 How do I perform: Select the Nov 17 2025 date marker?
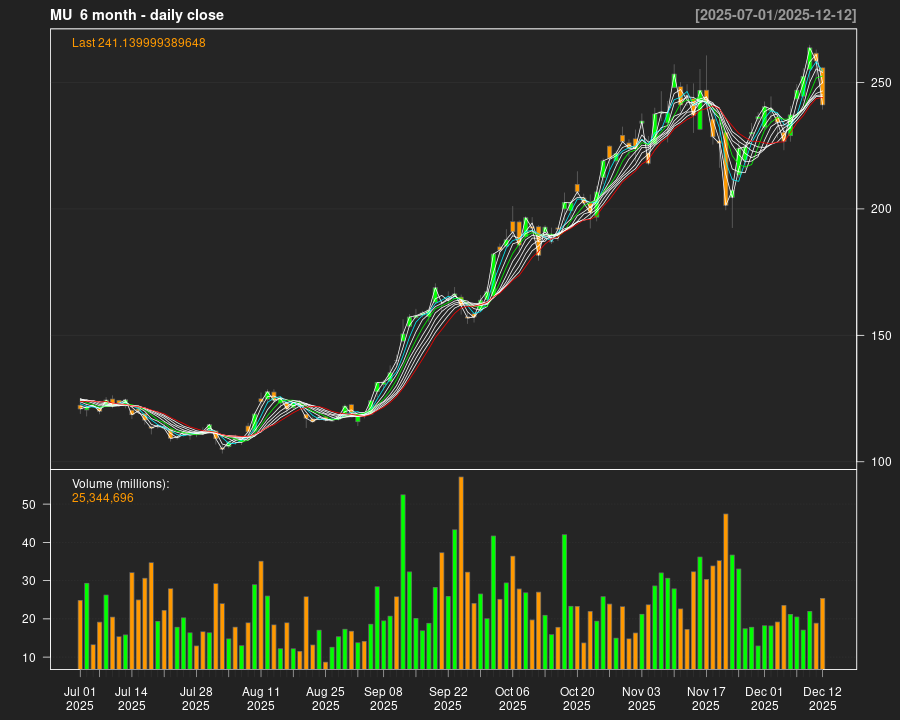[706, 698]
